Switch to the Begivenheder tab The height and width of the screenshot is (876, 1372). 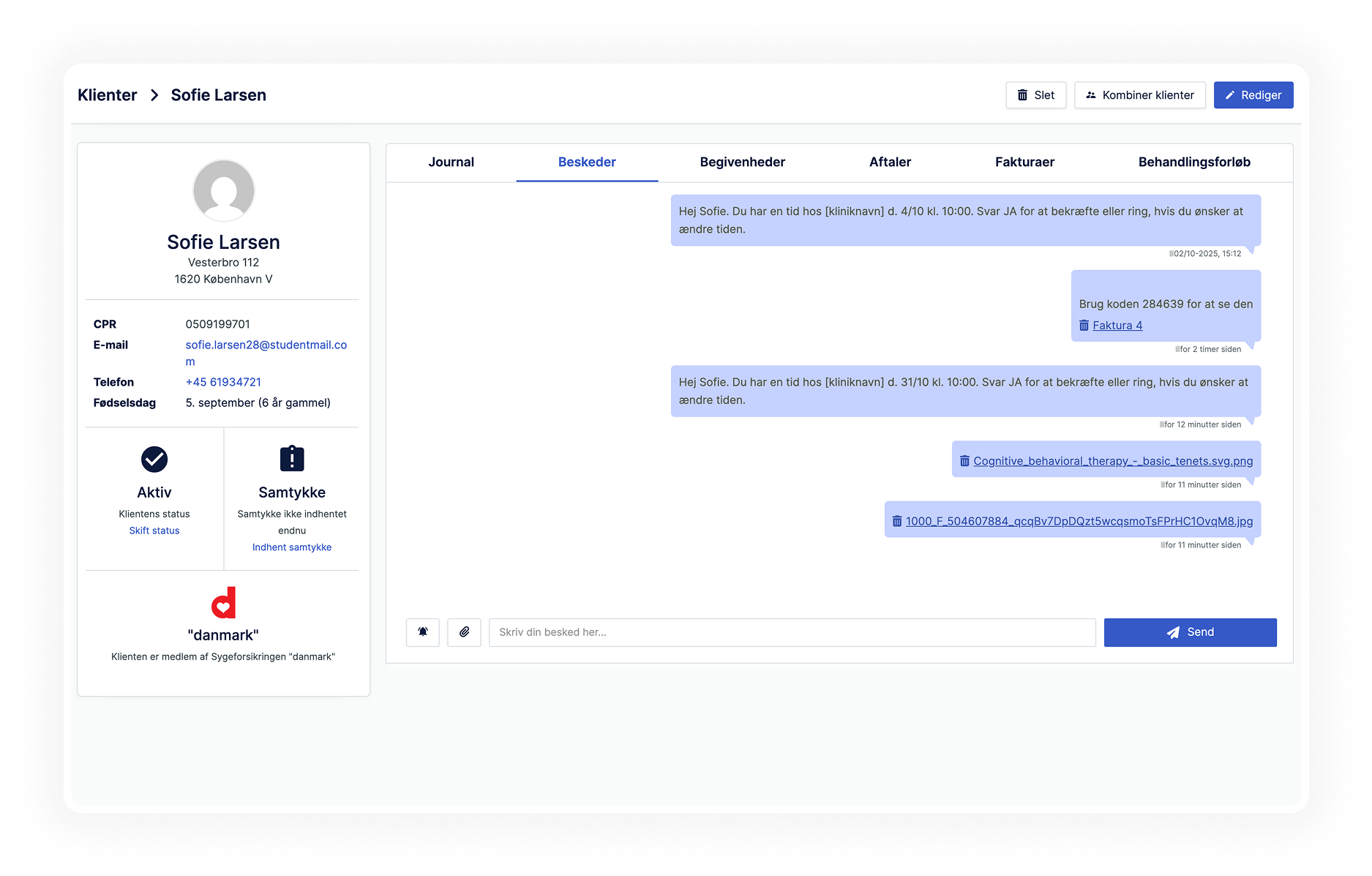742,162
